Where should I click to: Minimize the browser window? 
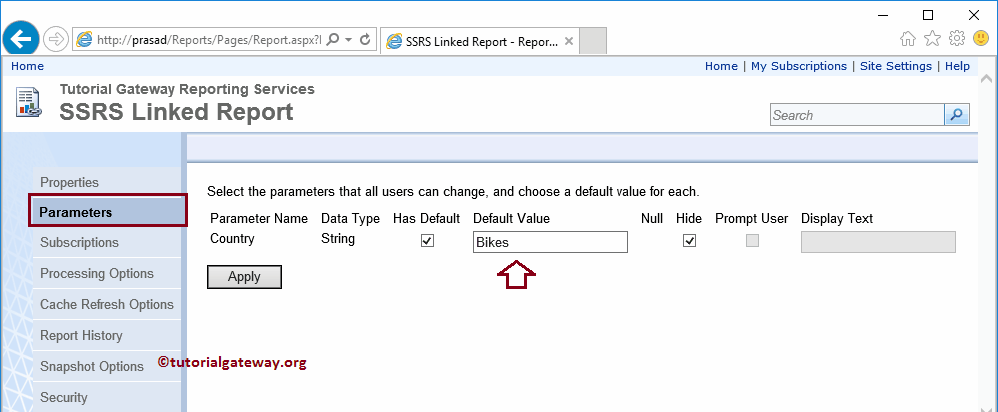[x=883, y=14]
